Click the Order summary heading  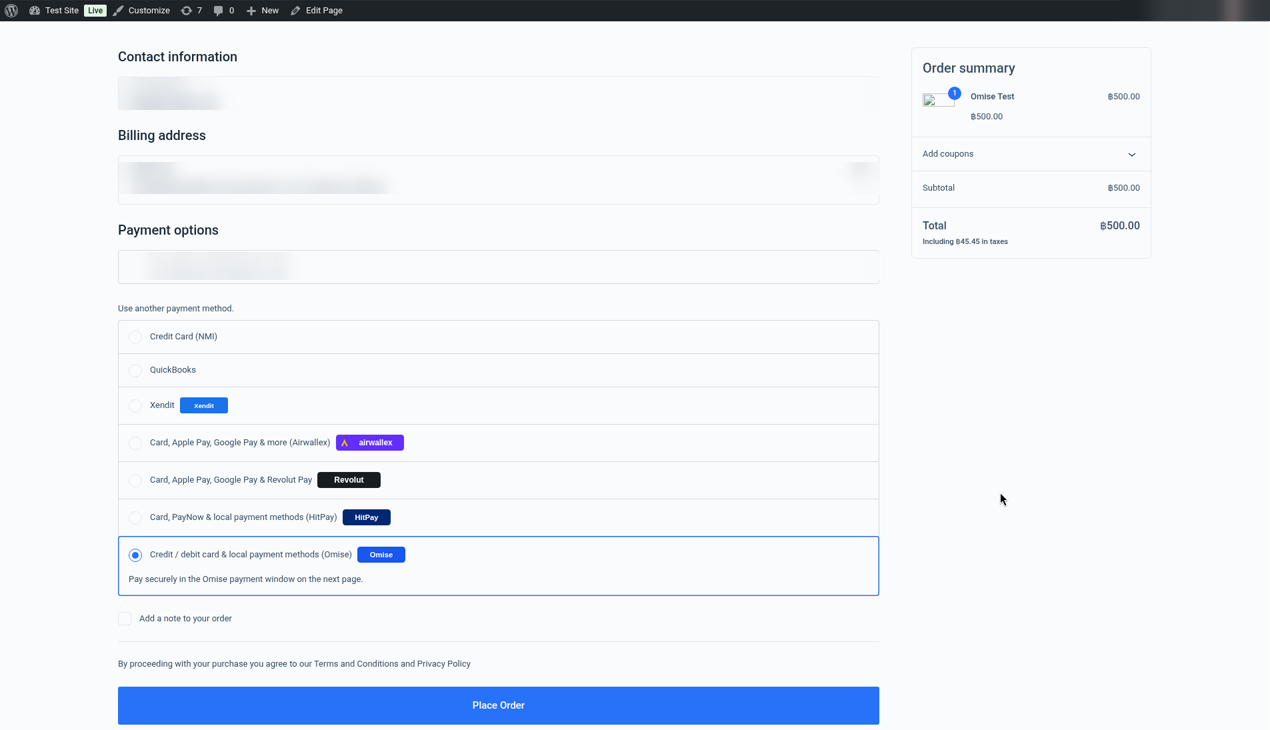(969, 68)
